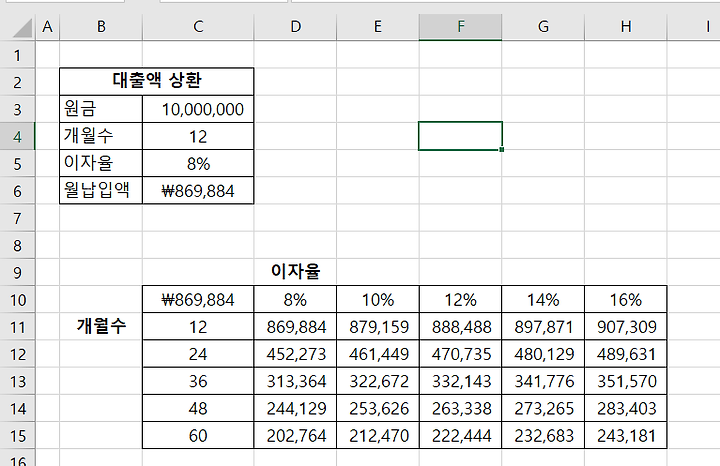
Task: Select column C header
Action: pyautogui.click(x=198, y=27)
